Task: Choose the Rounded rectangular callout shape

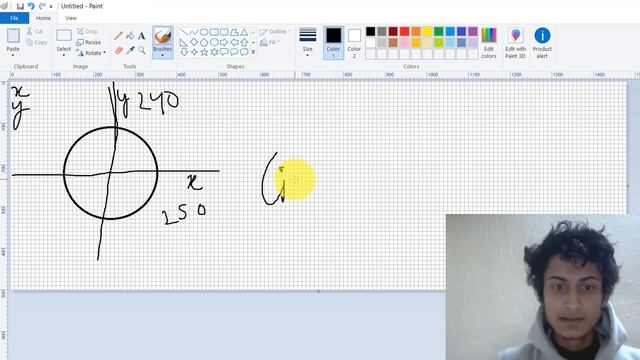Action: (x=224, y=52)
